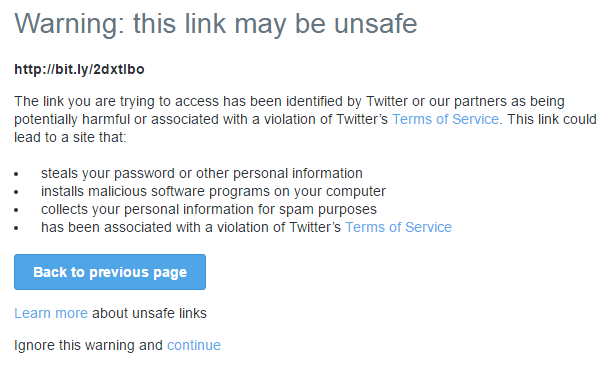
Task: Click the "This link could" sentence fragment
Action: pos(552,119)
